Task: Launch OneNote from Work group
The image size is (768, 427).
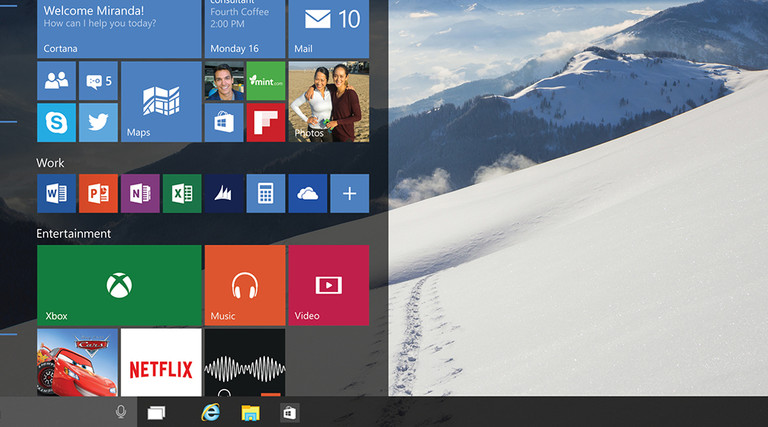Action: (140, 193)
